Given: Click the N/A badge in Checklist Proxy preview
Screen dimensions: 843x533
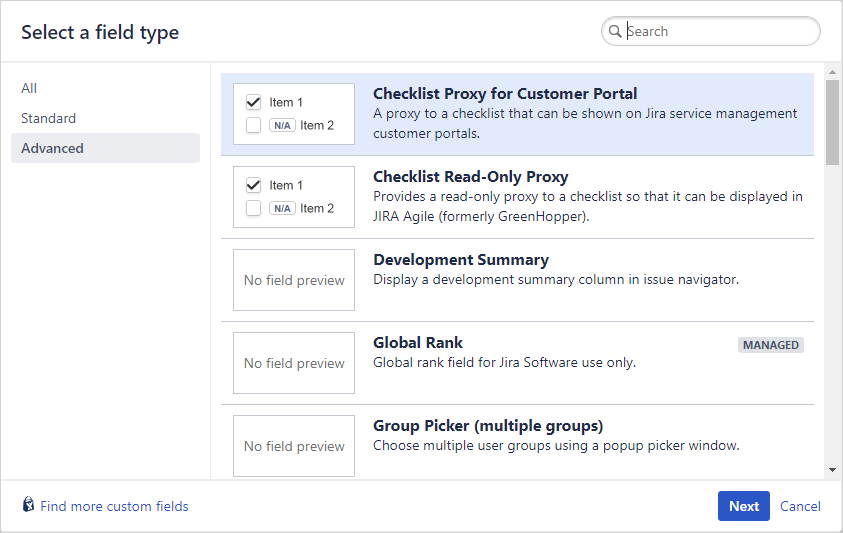Looking at the screenshot, I should 282,125.
